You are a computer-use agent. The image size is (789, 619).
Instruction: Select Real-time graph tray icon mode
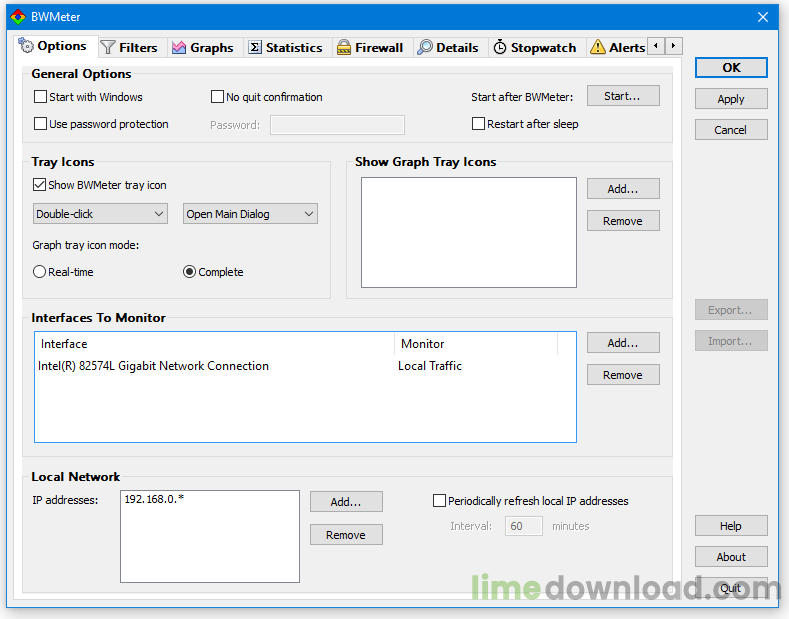coord(40,272)
